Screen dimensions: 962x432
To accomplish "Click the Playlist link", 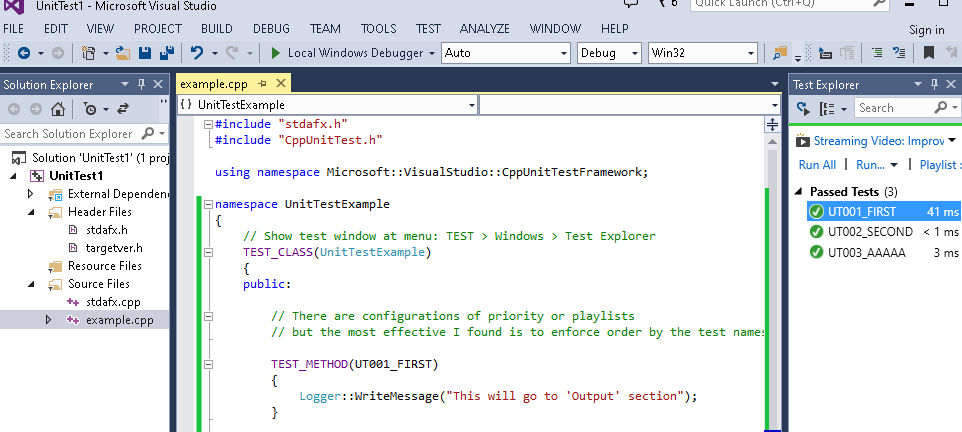I will [x=937, y=165].
